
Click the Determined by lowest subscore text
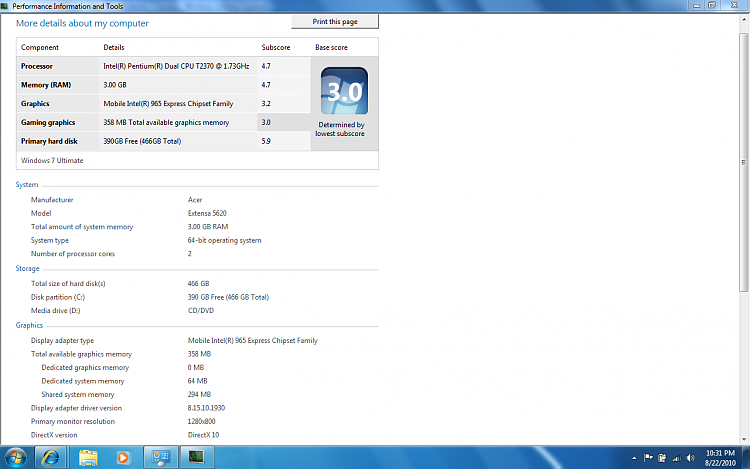[340, 129]
